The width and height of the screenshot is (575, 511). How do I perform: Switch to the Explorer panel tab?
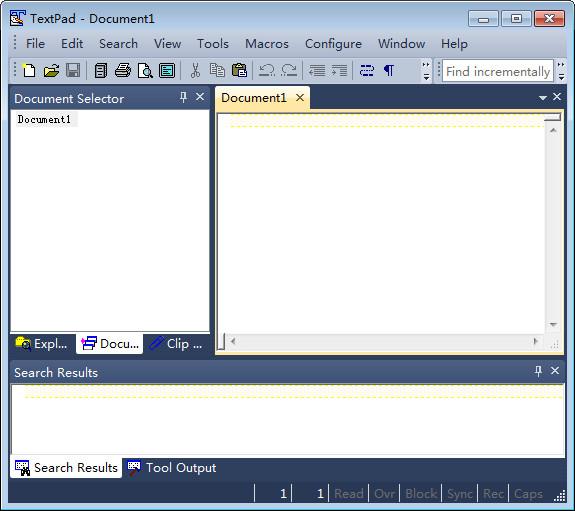(x=41, y=344)
